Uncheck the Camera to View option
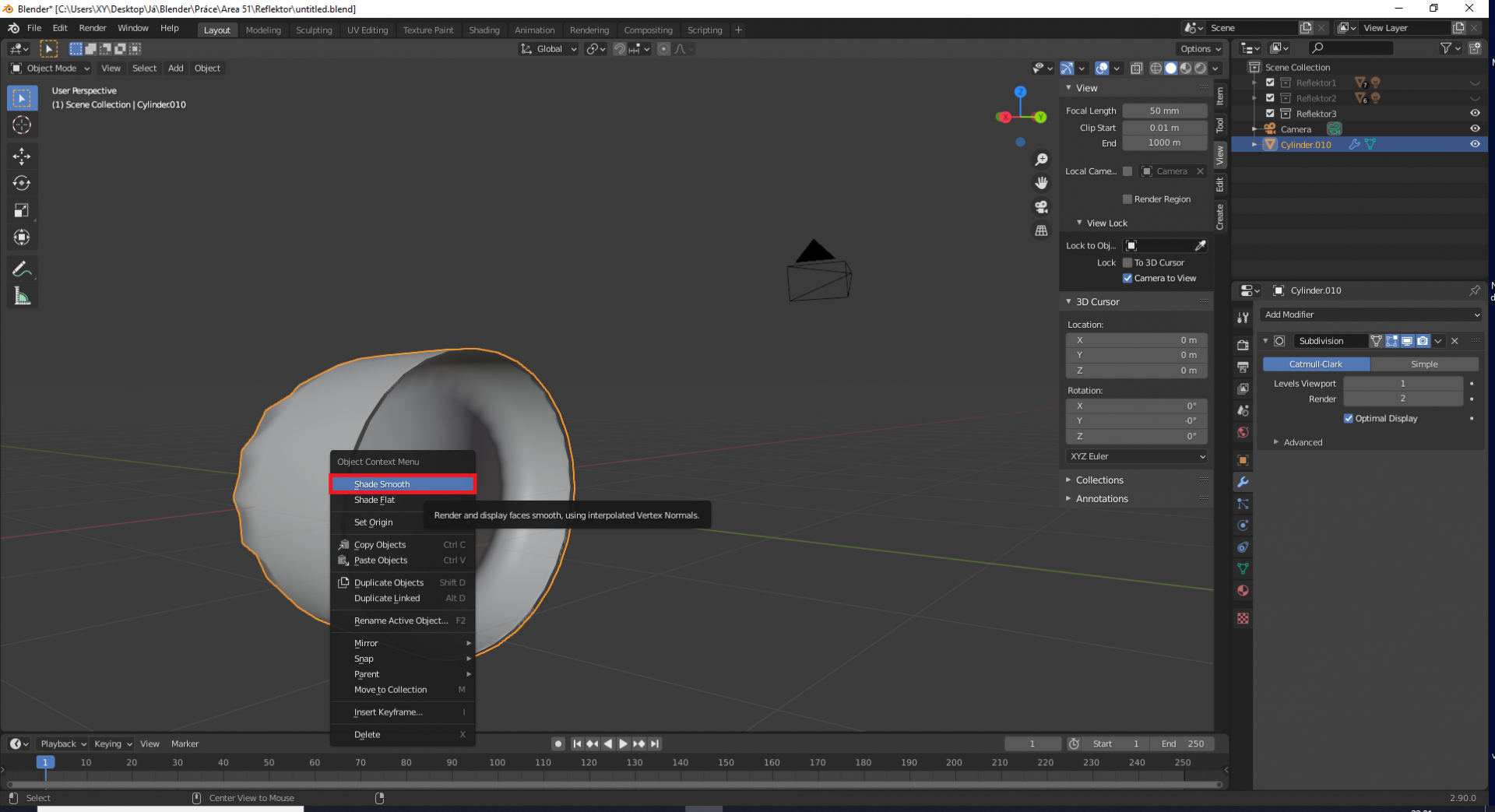 coord(1127,279)
